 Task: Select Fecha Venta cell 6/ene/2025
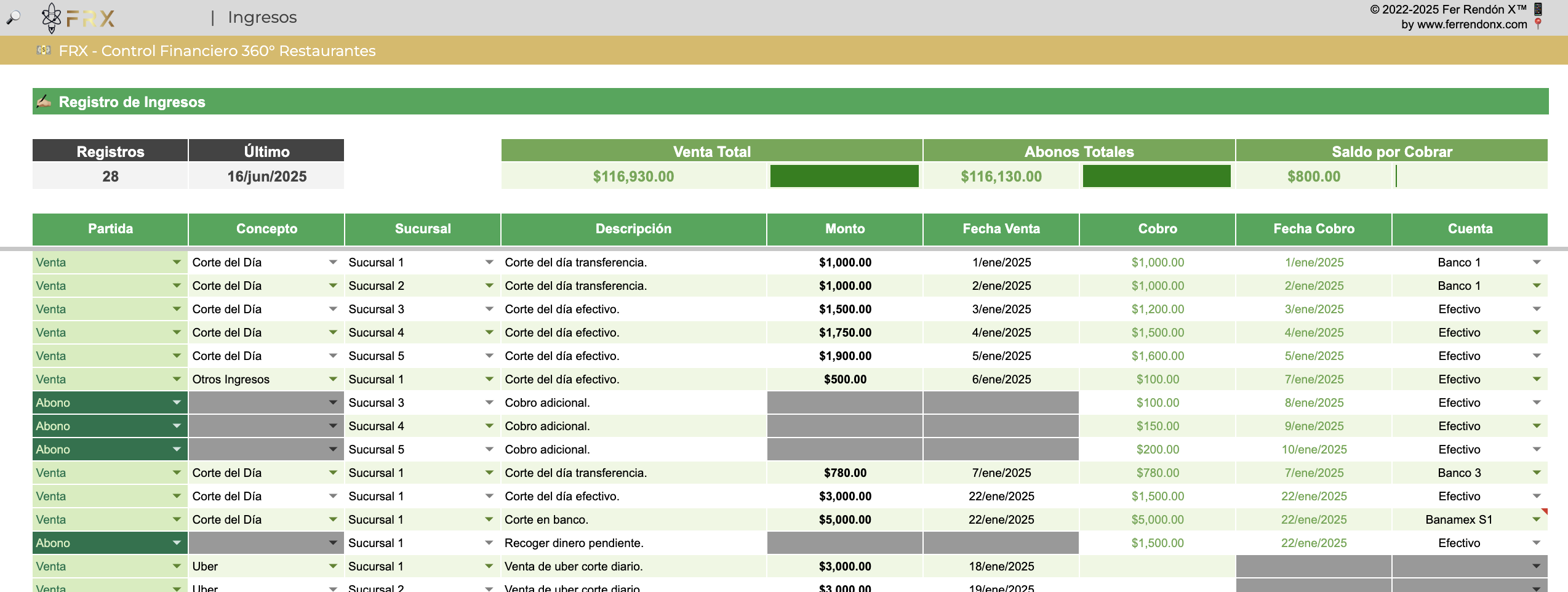1001,379
